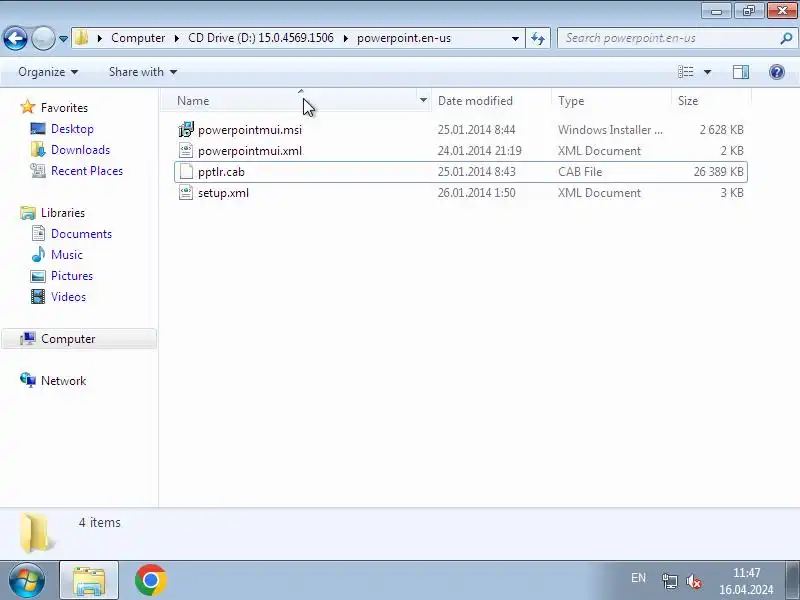Expand the arrow after Computer breadcrumb

pos(177,38)
